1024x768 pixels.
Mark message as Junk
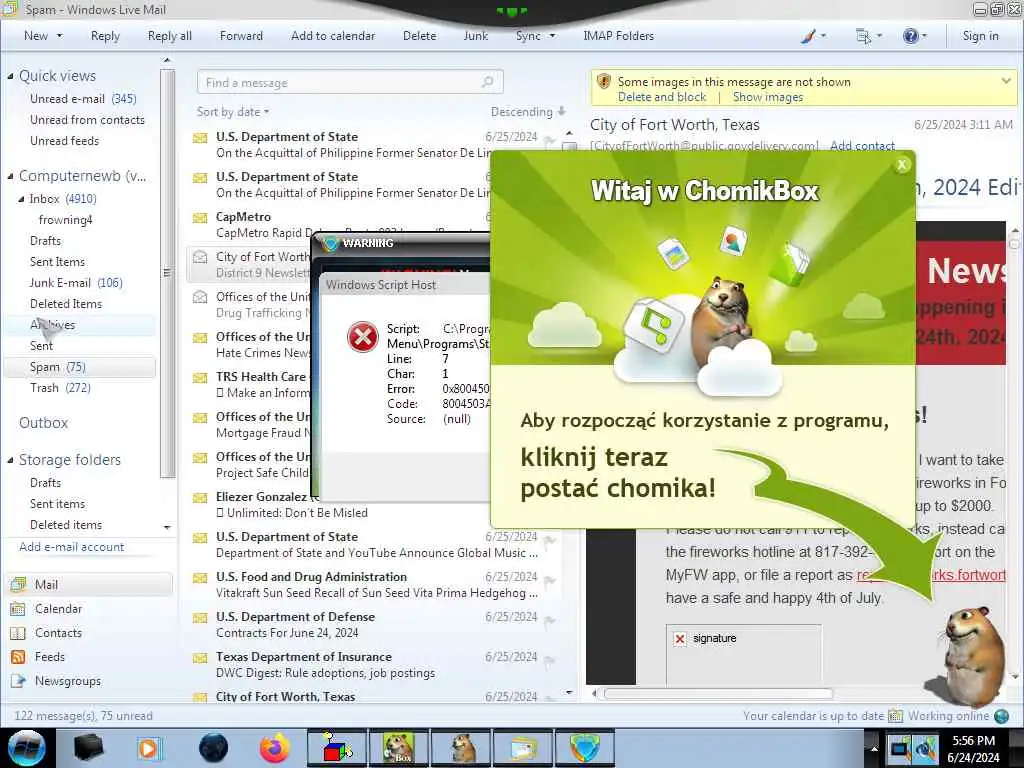coord(475,36)
